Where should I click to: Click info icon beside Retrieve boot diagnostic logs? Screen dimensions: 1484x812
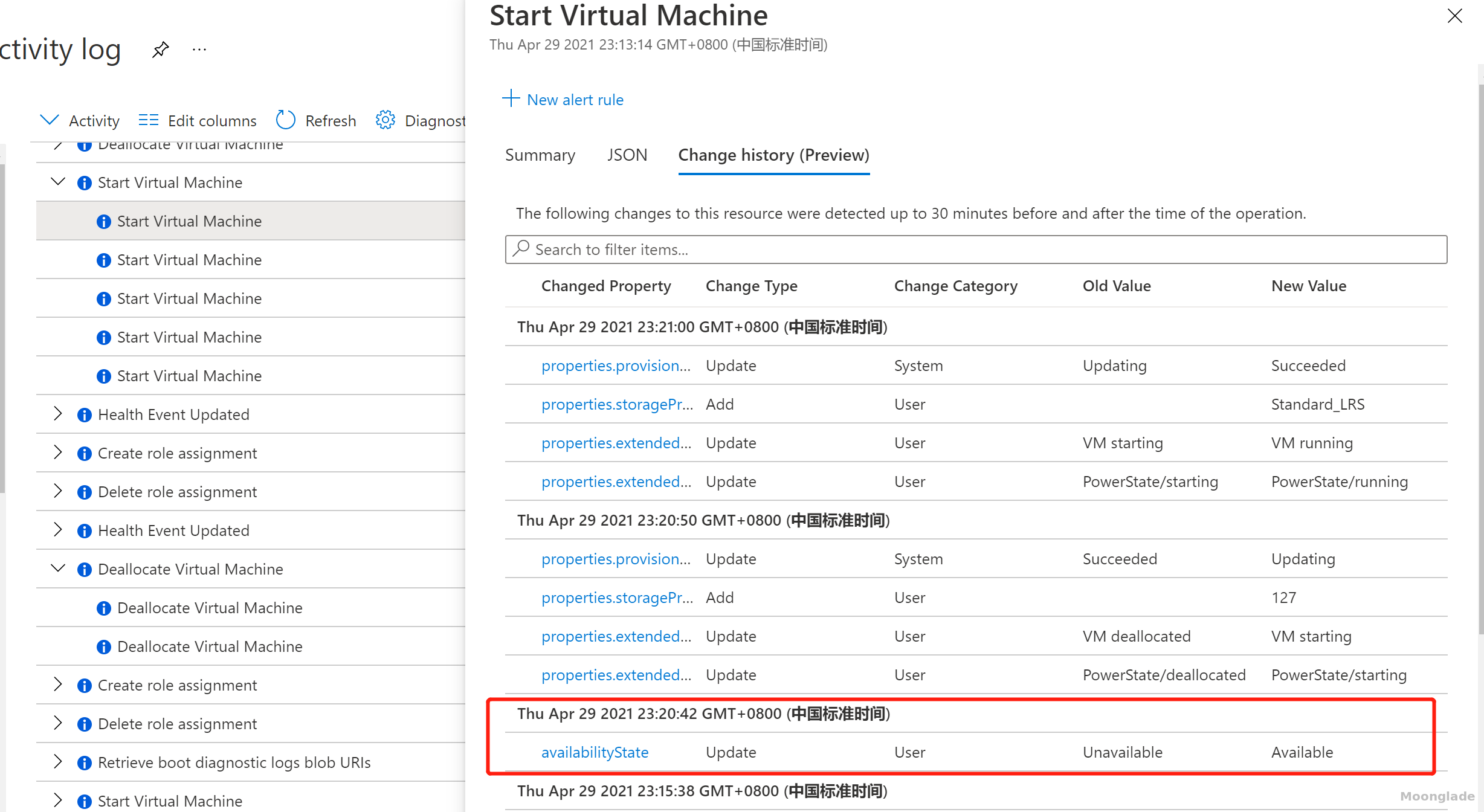point(85,763)
